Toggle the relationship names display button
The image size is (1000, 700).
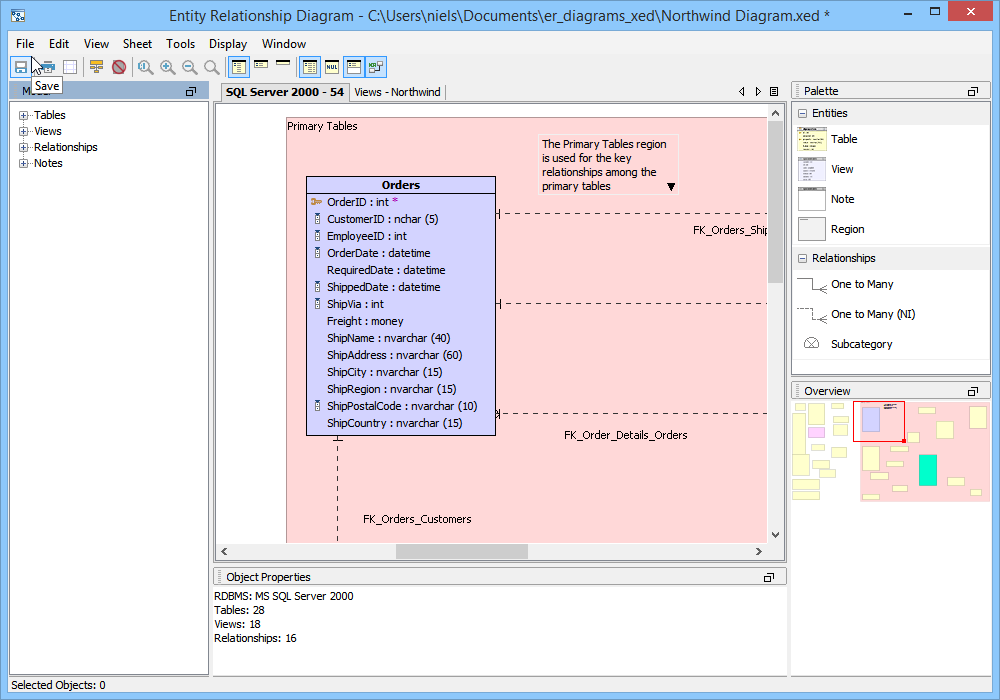375,67
